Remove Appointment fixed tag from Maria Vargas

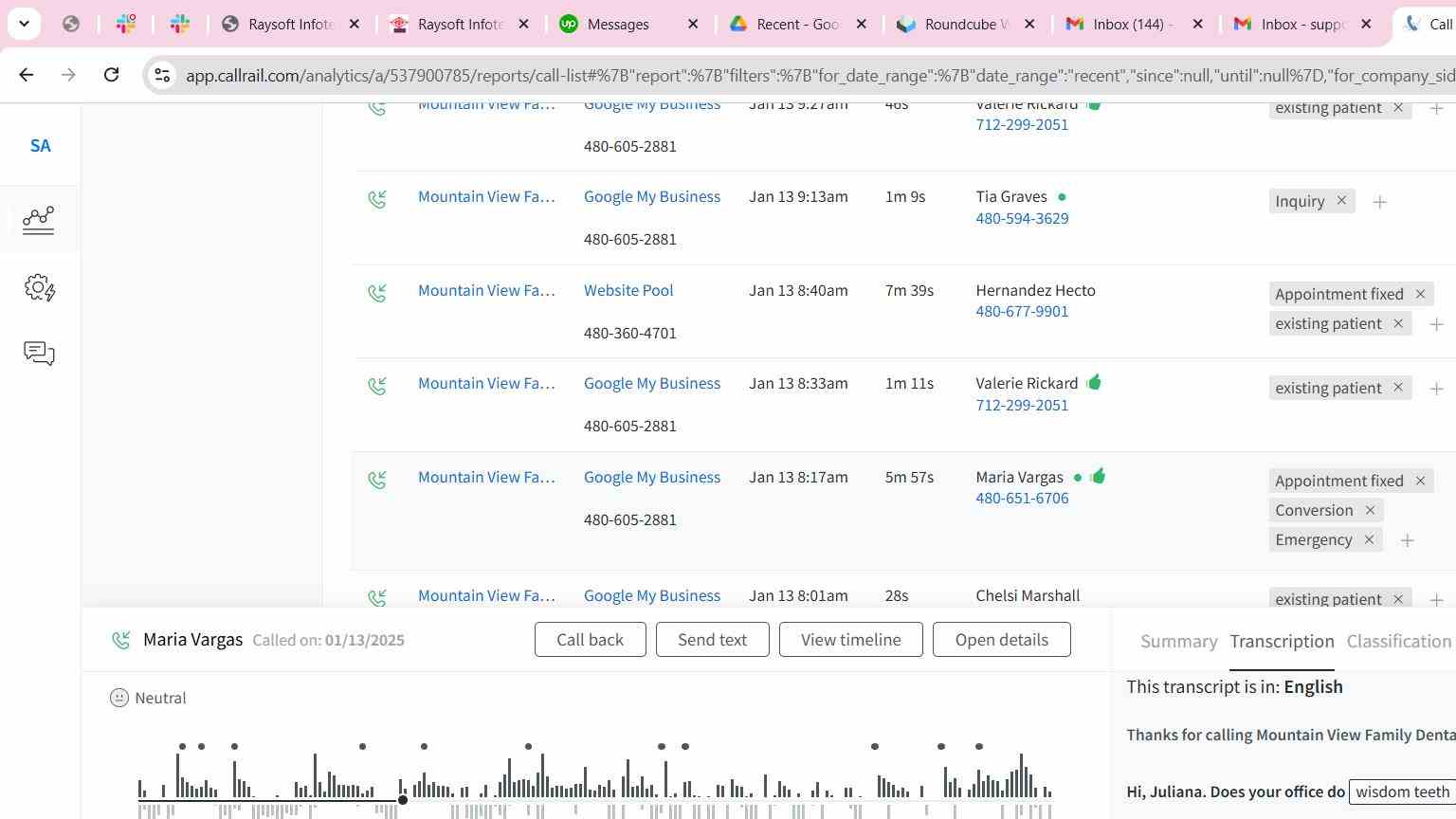point(1420,481)
